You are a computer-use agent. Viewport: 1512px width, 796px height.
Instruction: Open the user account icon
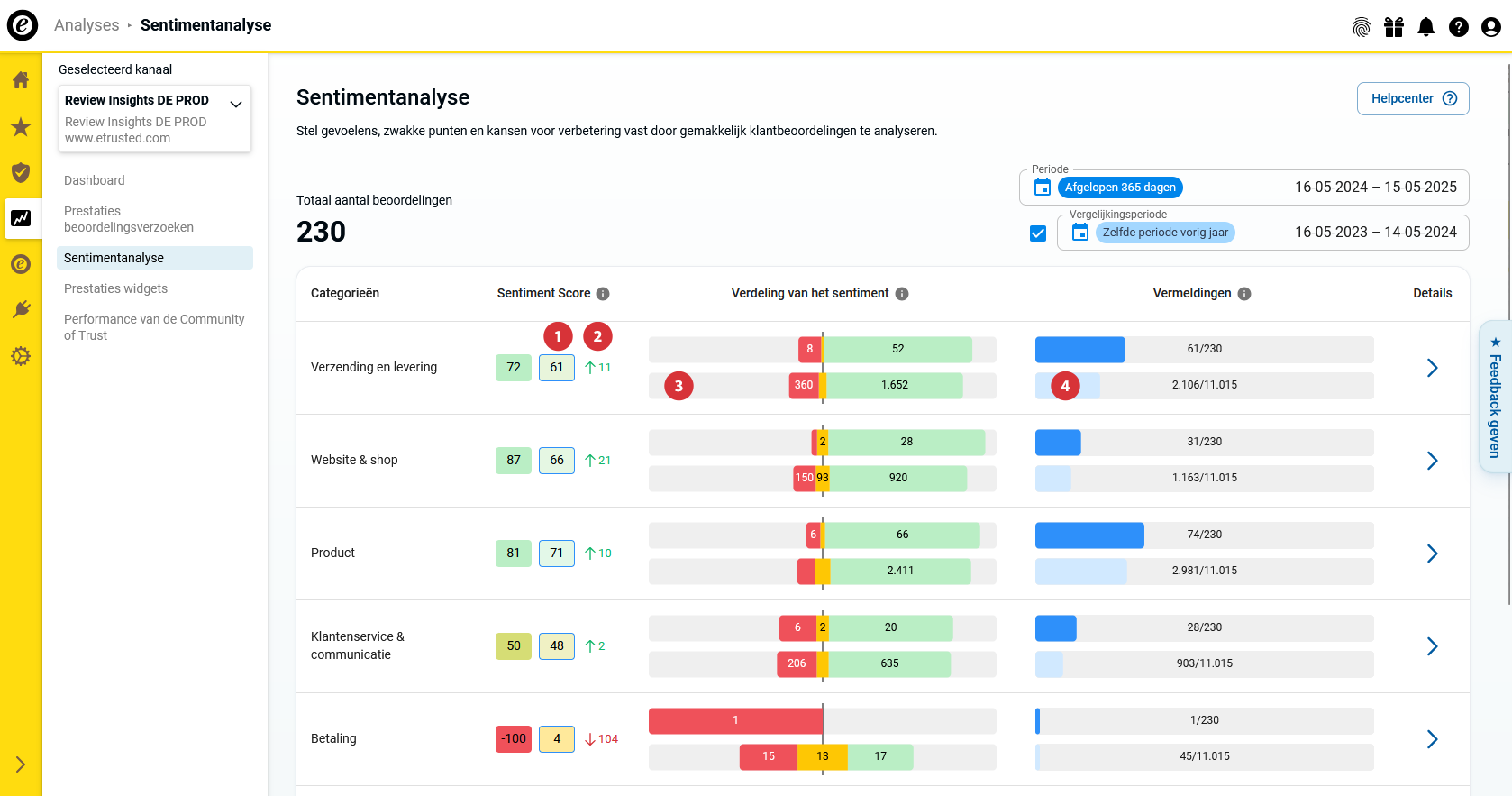tap(1491, 27)
